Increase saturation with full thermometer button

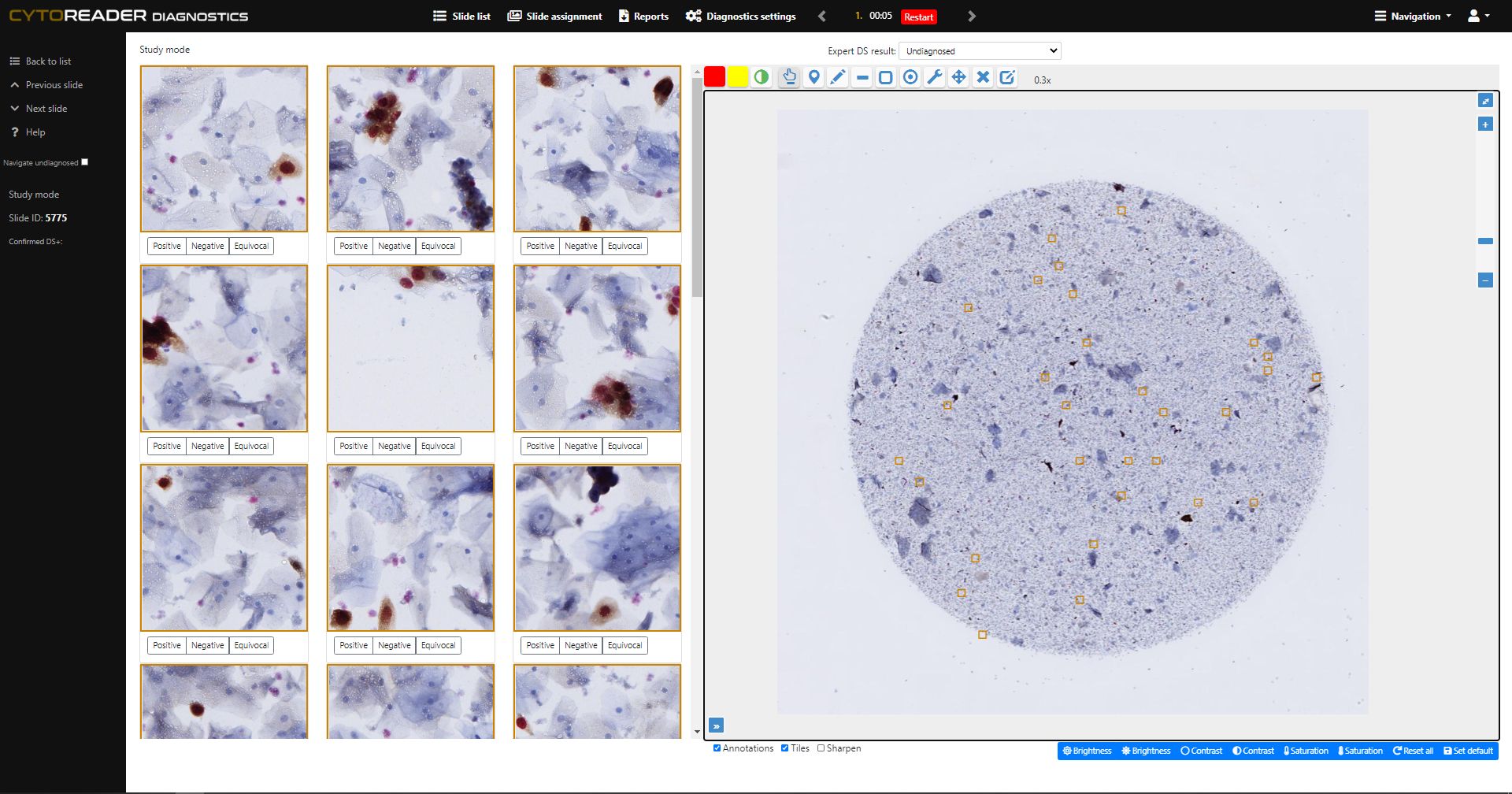coord(1360,751)
